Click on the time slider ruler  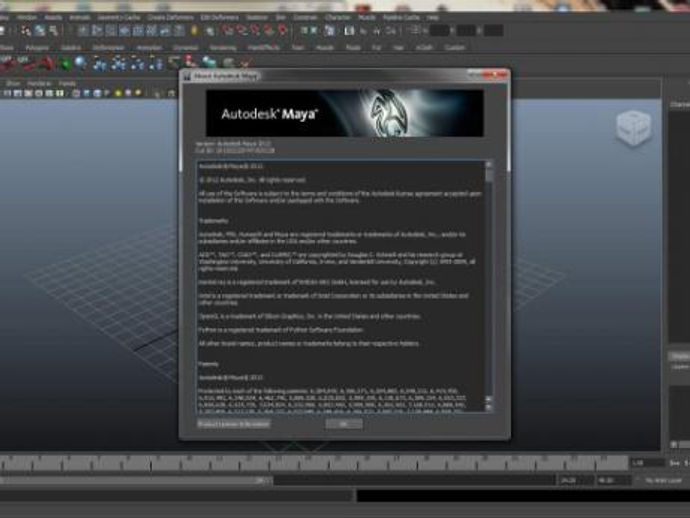pos(314,463)
